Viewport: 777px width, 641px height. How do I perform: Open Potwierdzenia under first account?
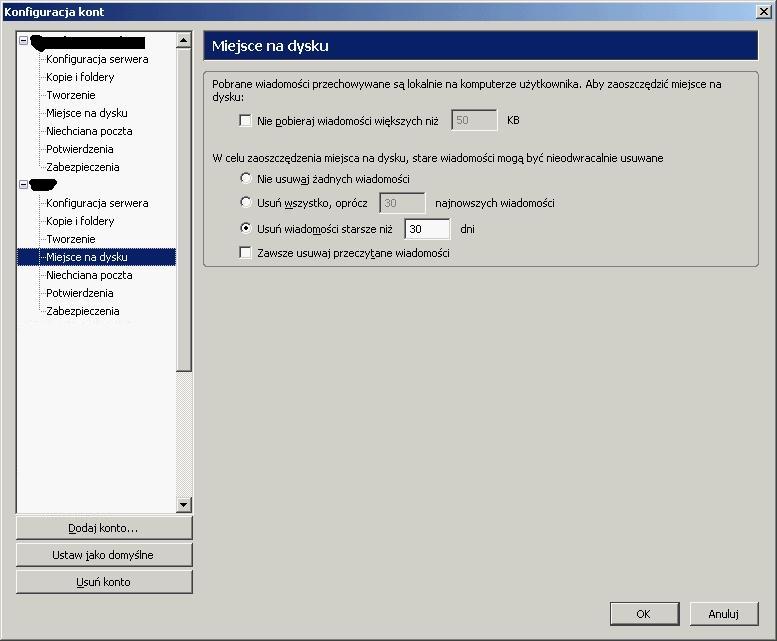(x=80, y=149)
